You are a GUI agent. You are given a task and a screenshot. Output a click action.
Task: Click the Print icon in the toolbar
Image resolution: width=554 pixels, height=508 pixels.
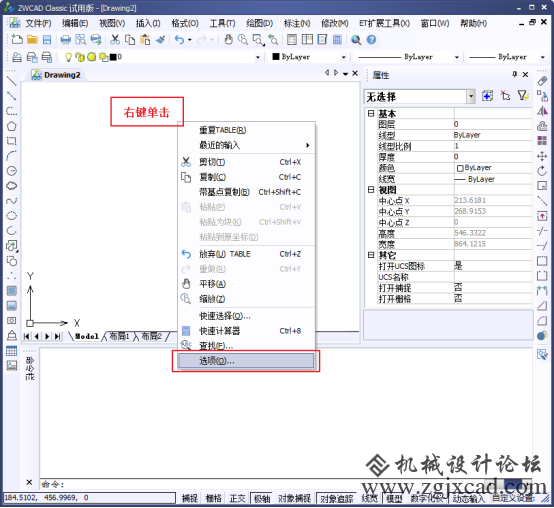[65, 40]
